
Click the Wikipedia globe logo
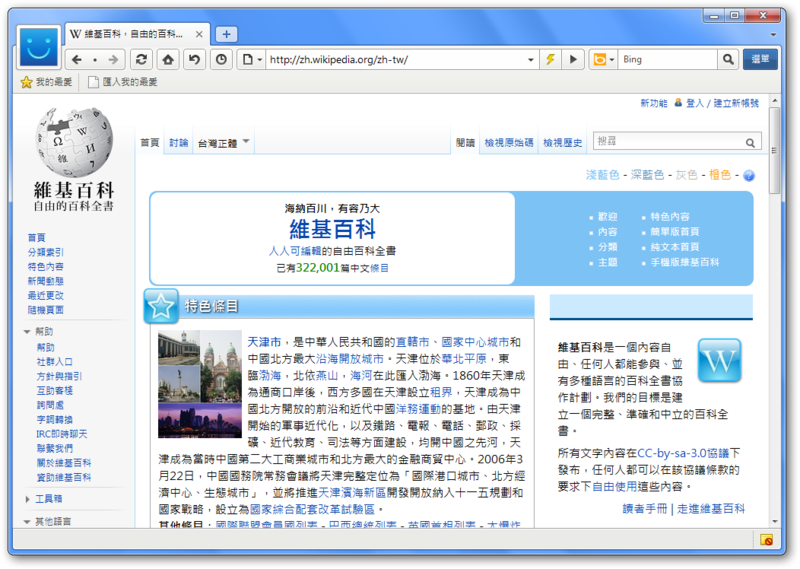click(x=74, y=142)
